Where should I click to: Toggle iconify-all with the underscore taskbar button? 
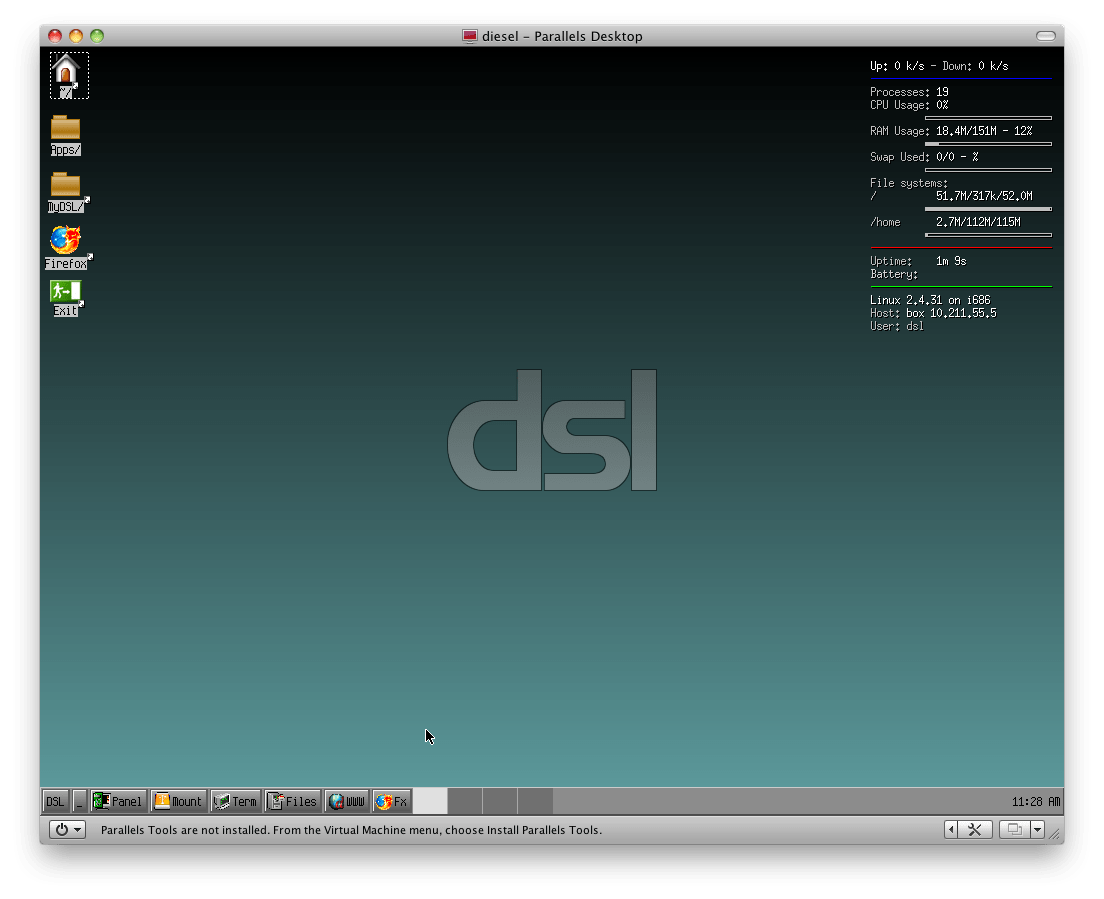(80, 801)
